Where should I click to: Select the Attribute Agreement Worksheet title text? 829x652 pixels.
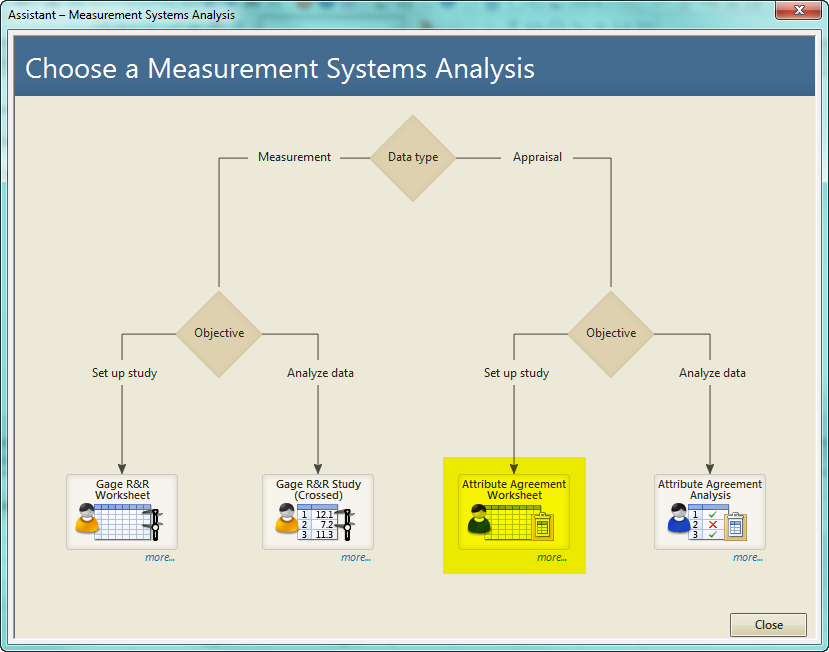pyautogui.click(x=514, y=490)
